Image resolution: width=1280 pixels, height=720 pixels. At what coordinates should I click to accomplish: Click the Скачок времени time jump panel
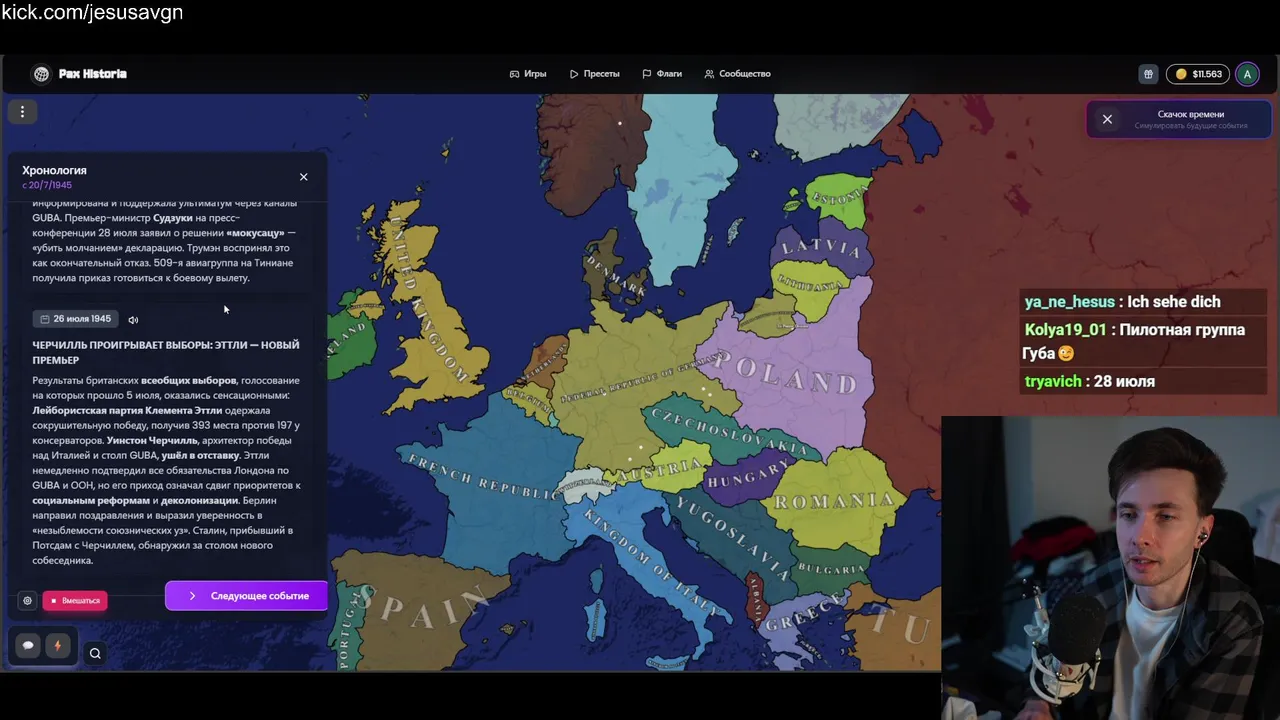click(1180, 120)
